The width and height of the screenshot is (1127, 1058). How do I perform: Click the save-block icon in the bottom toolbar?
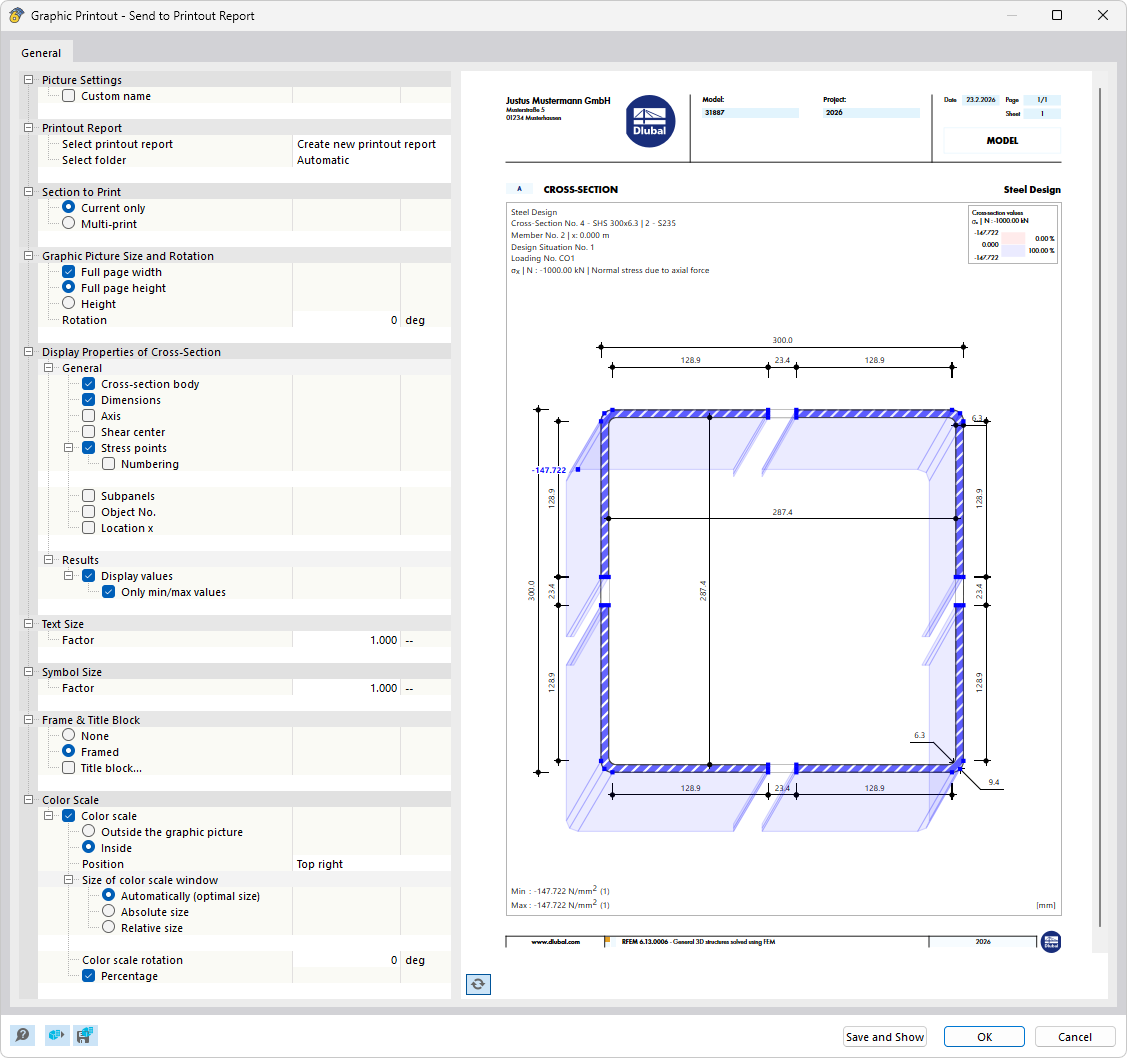(85, 1035)
